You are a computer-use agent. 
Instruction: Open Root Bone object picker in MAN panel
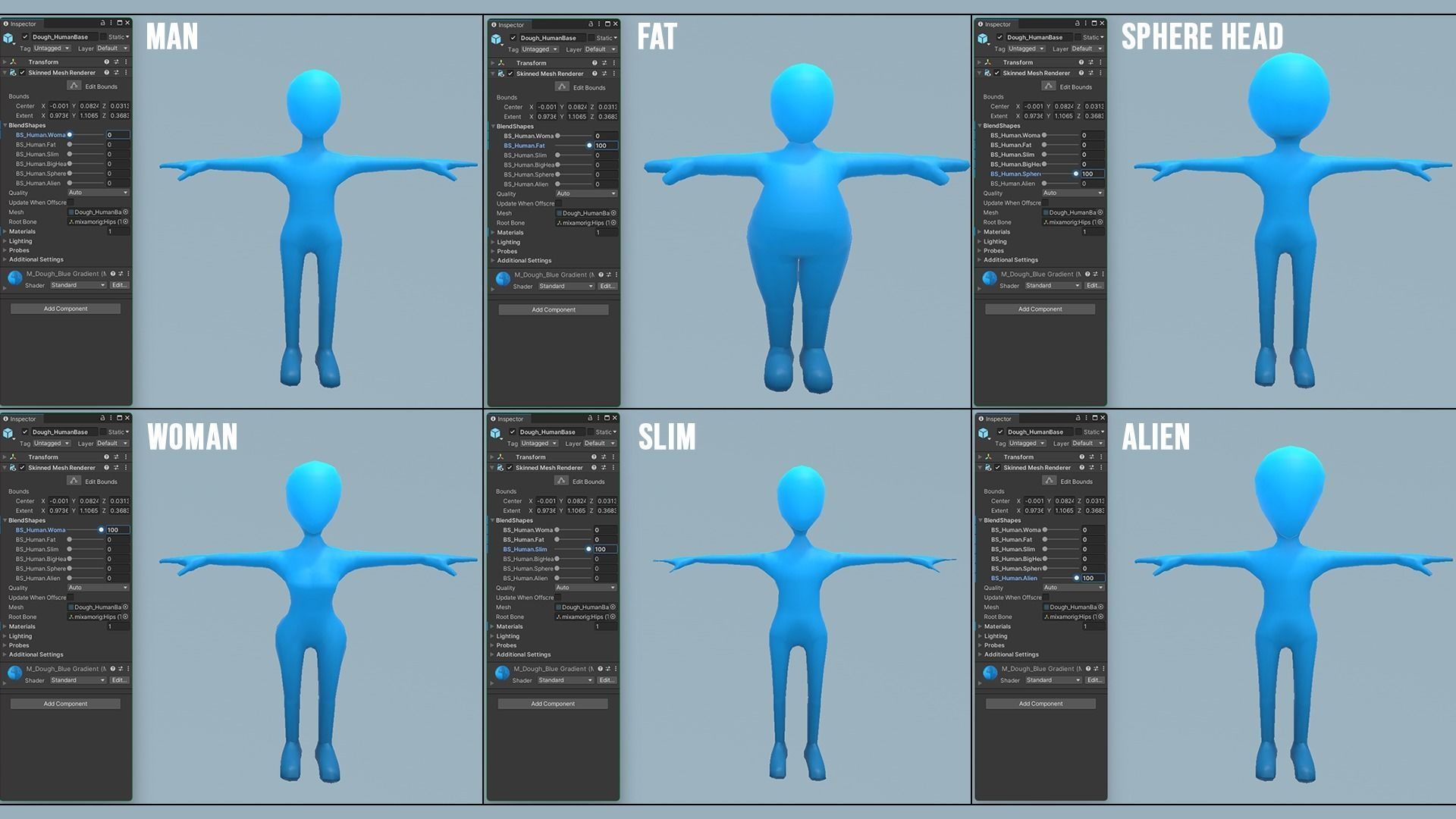coord(126,222)
